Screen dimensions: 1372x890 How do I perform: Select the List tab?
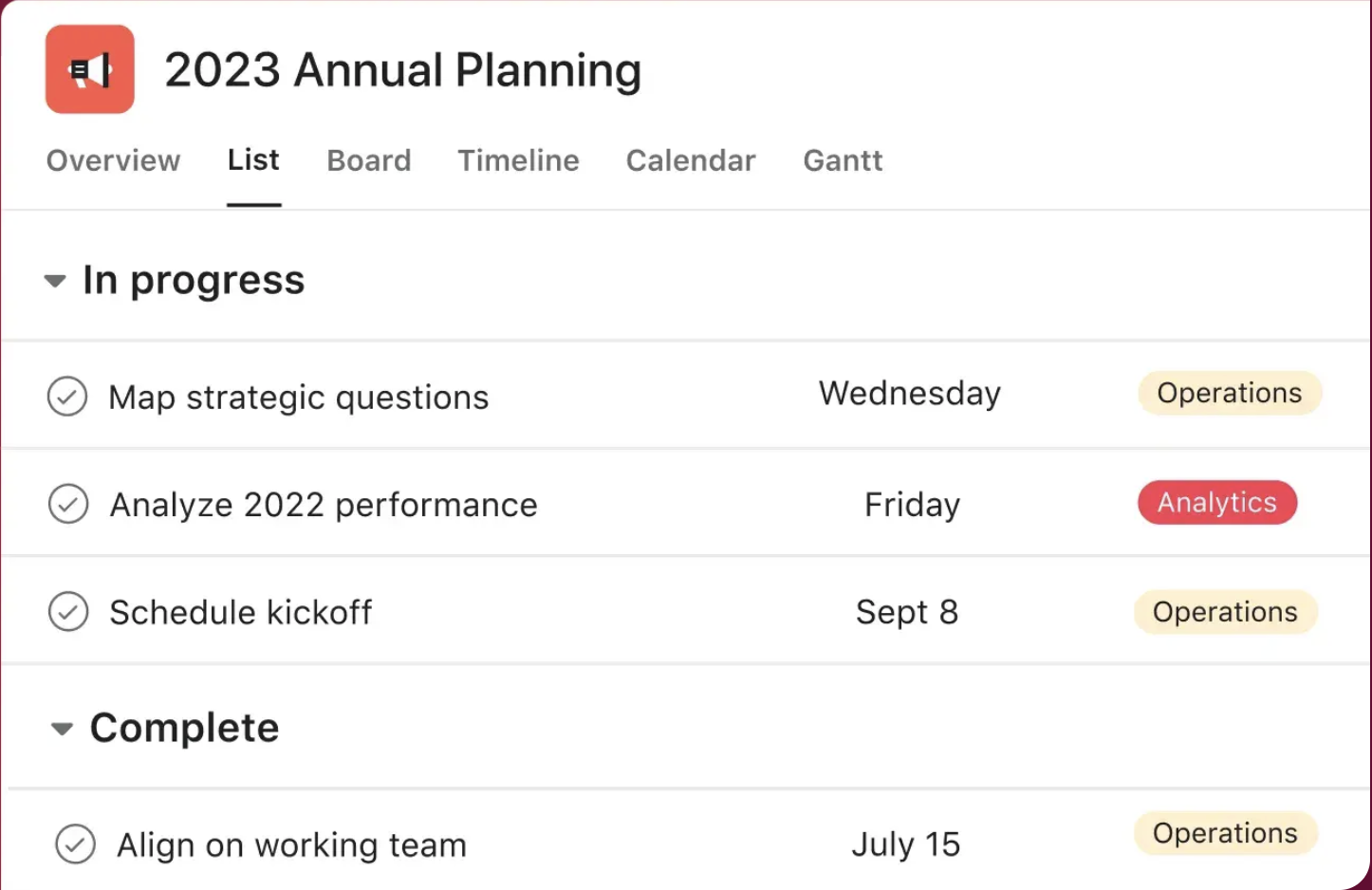coord(253,160)
